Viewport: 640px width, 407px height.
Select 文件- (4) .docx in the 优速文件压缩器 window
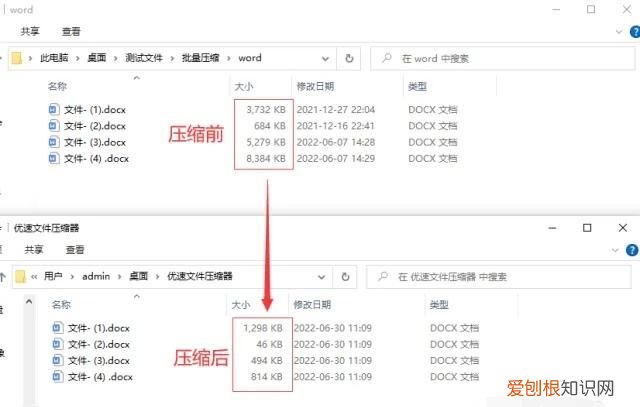100,377
